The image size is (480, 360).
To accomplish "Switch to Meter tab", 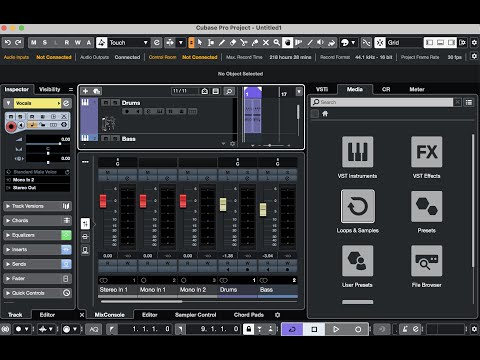I will pos(417,89).
